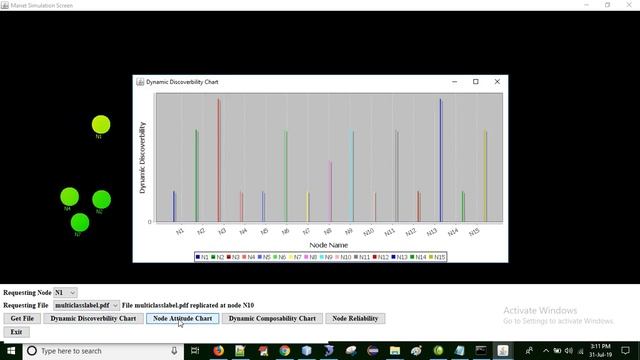The width and height of the screenshot is (640, 360).
Task: Click the cyan N9 bar in chart
Action: [352, 176]
